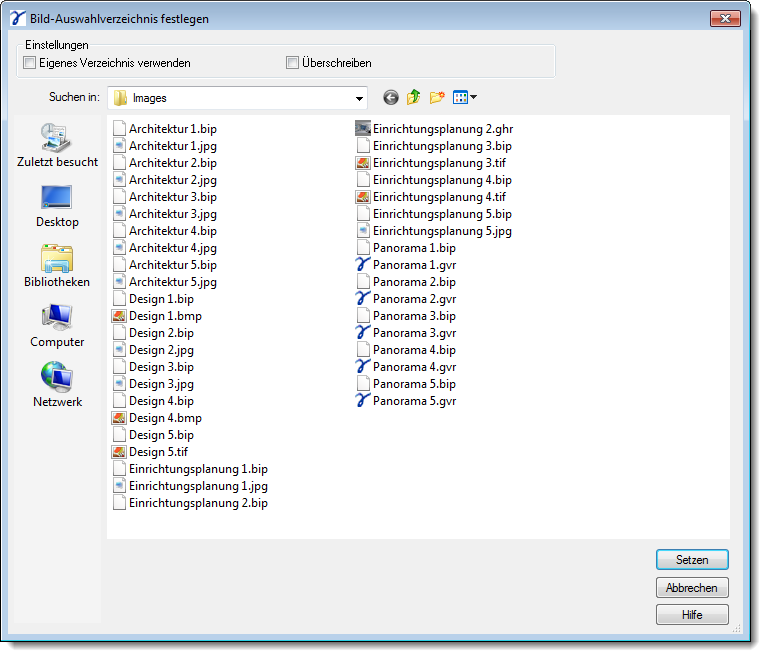Select the Panorama 3.gvr file icon

coord(362,333)
